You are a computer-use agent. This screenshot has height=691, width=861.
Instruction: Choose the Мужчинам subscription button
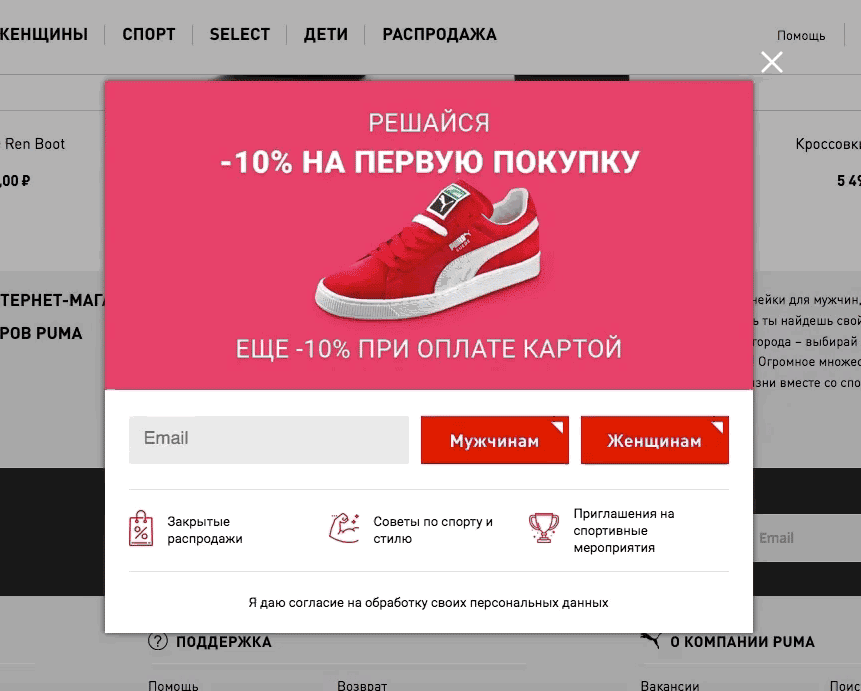click(495, 440)
